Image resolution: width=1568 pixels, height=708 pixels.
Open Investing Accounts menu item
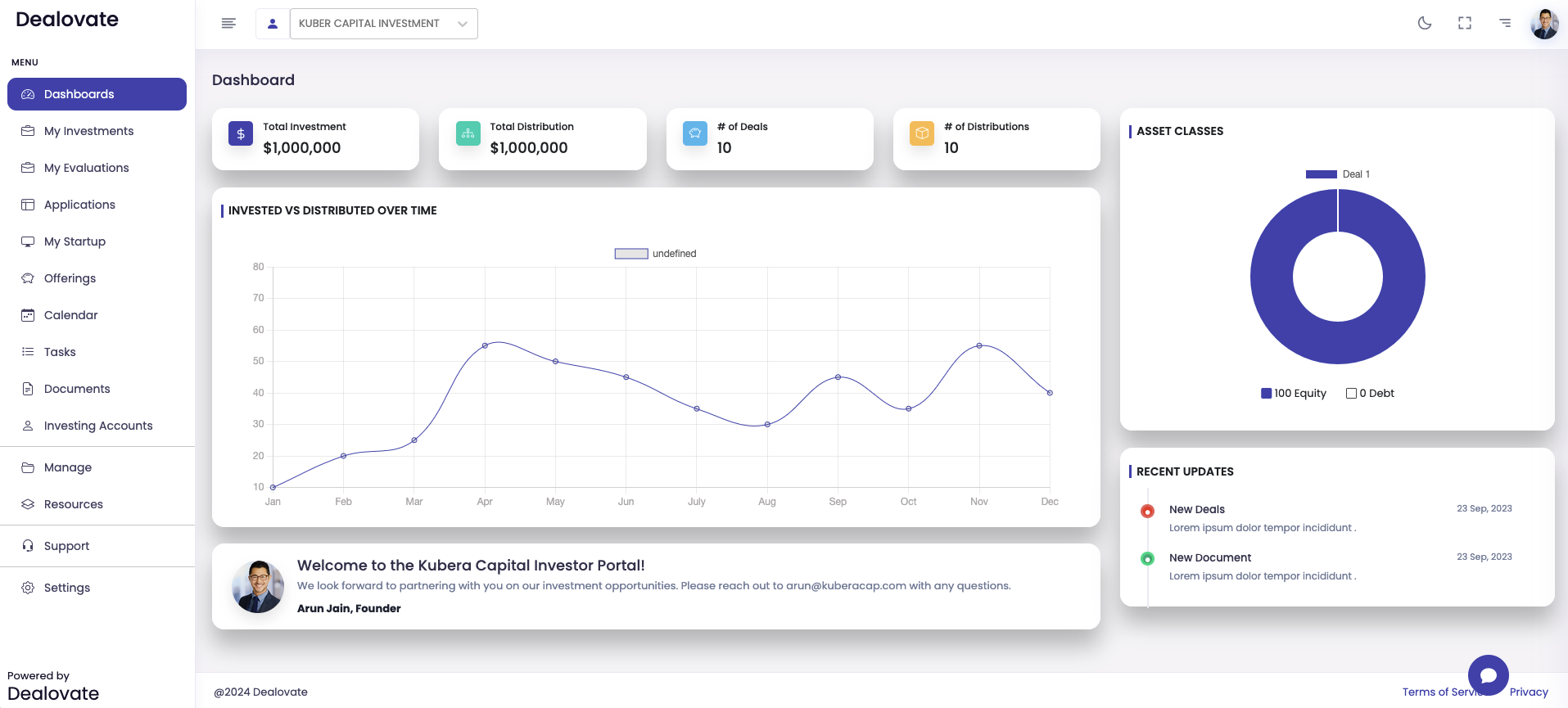98,426
